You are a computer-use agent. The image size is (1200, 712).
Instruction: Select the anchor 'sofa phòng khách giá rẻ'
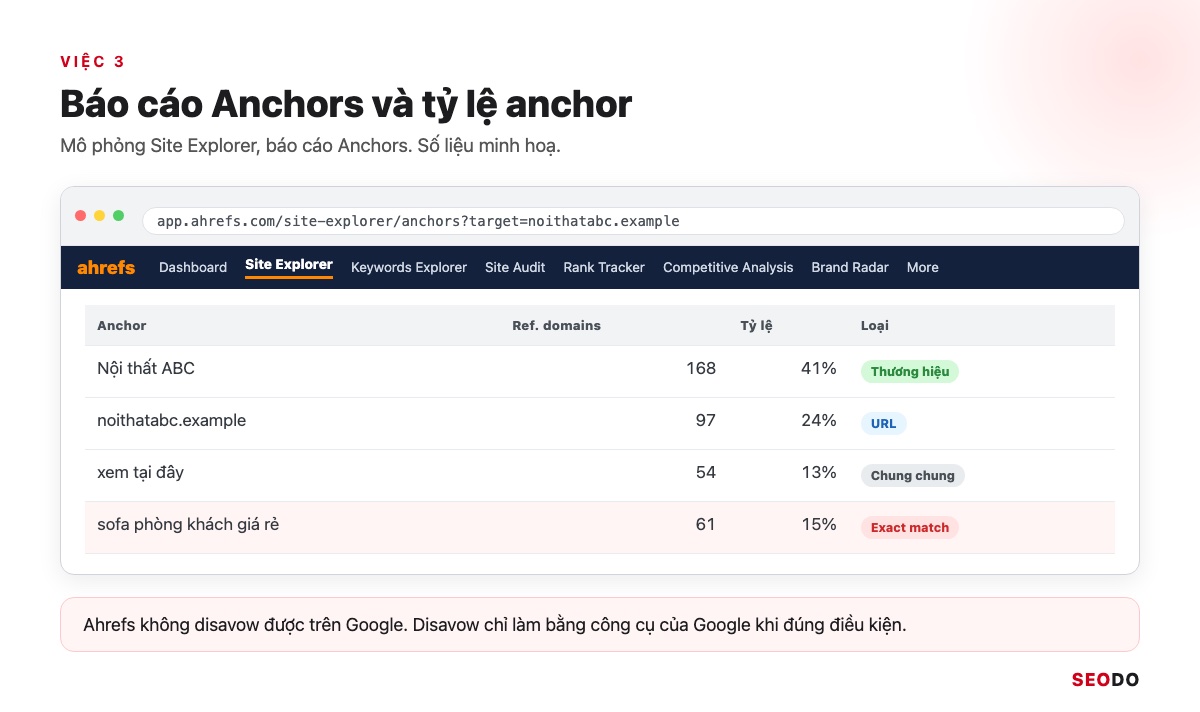[x=188, y=524]
